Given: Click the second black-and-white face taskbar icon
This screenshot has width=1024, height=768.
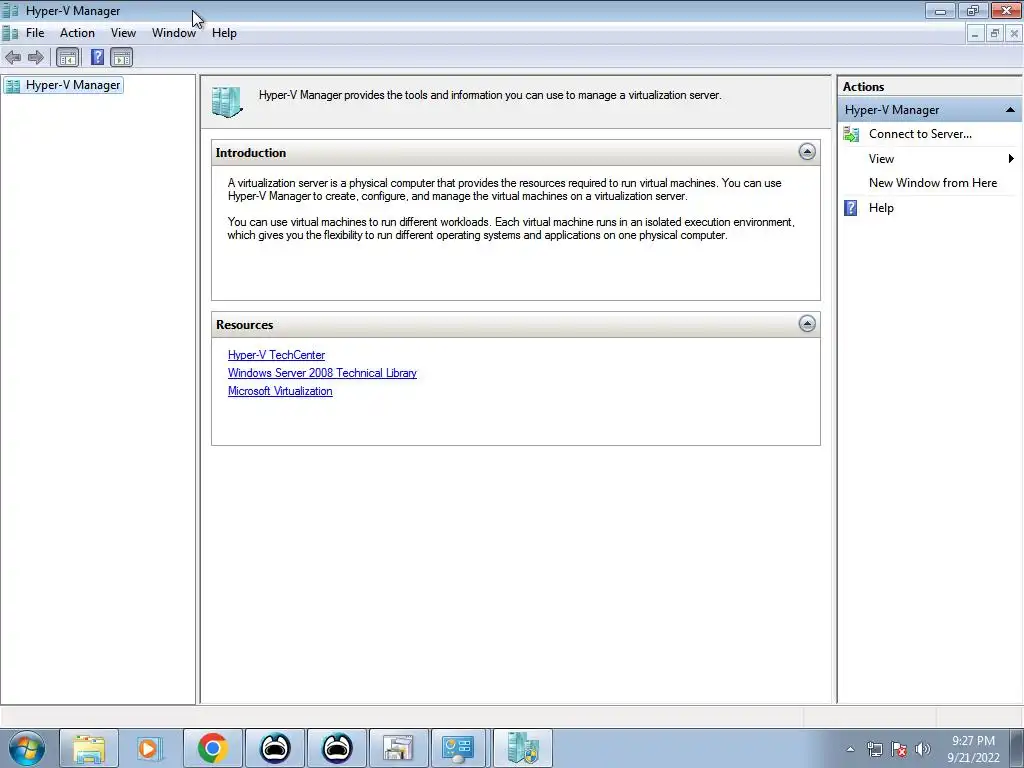Looking at the screenshot, I should point(337,748).
